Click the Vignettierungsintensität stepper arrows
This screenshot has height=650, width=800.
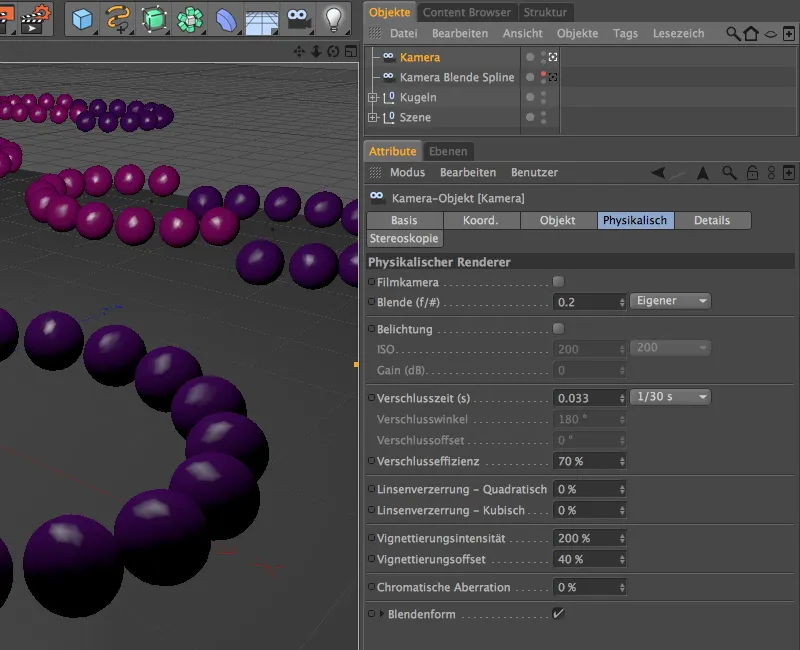tap(622, 538)
